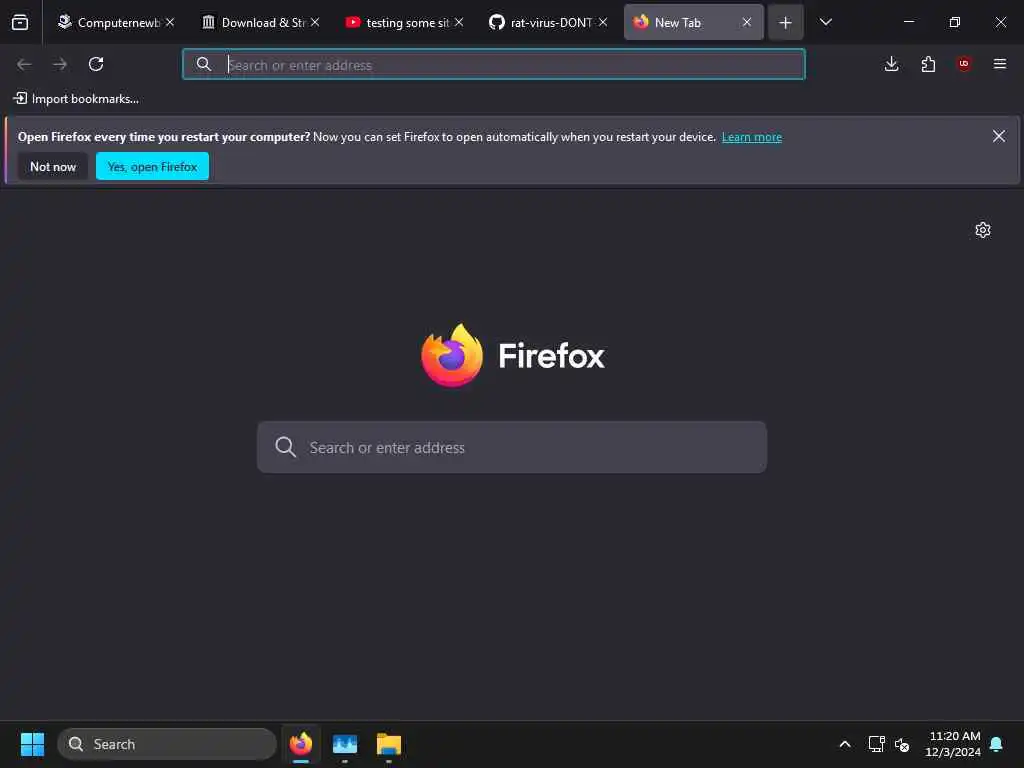Open new tab personalize gear icon
1024x768 pixels.
click(983, 230)
